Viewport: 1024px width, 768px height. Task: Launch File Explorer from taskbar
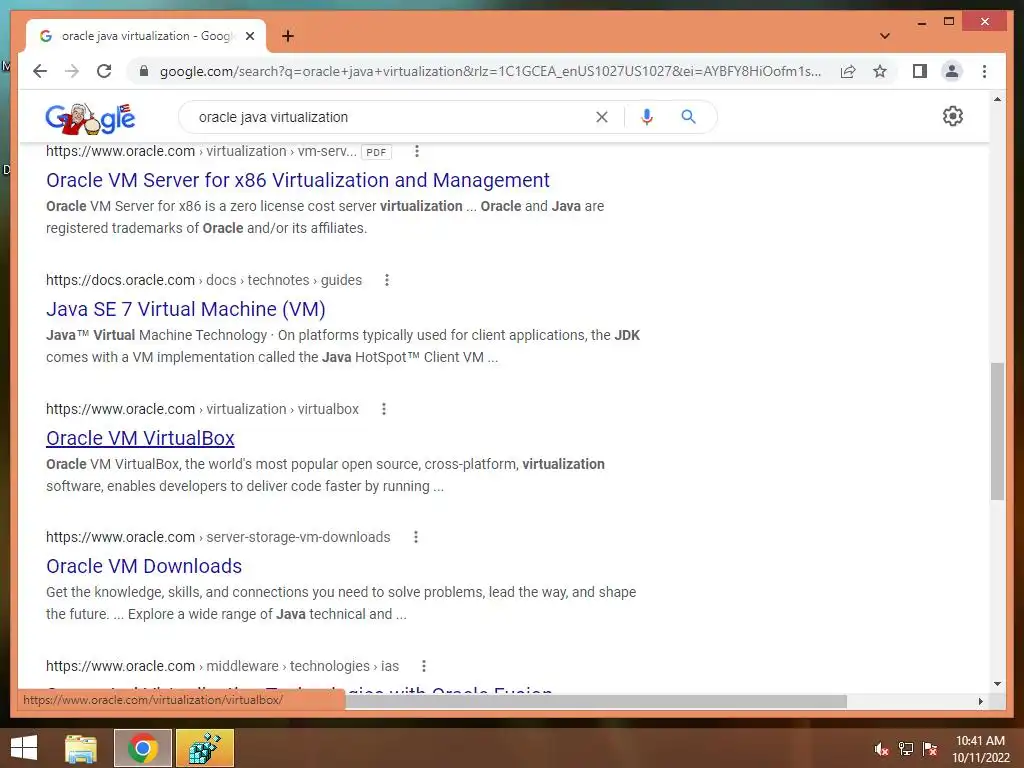(81, 748)
